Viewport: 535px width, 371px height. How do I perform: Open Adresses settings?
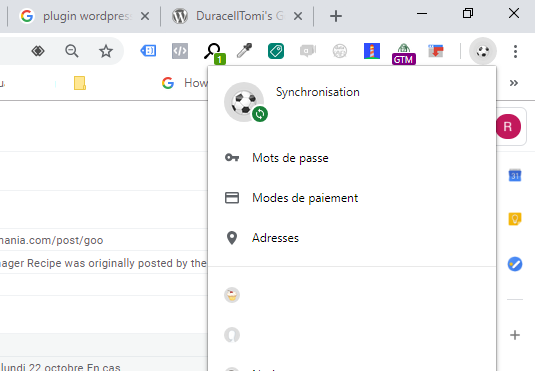(352, 238)
